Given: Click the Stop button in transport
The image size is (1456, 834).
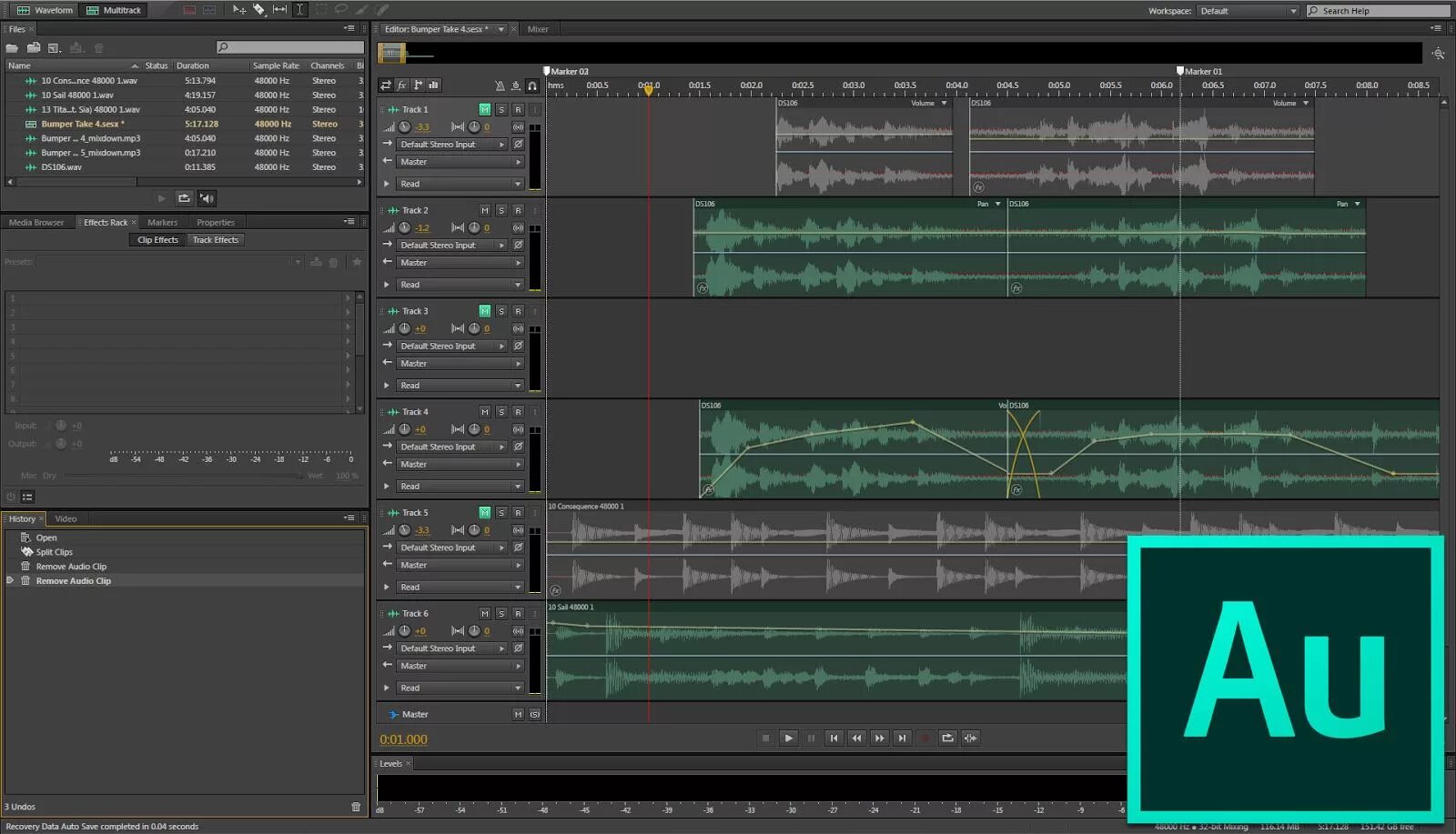Looking at the screenshot, I should pyautogui.click(x=765, y=739).
